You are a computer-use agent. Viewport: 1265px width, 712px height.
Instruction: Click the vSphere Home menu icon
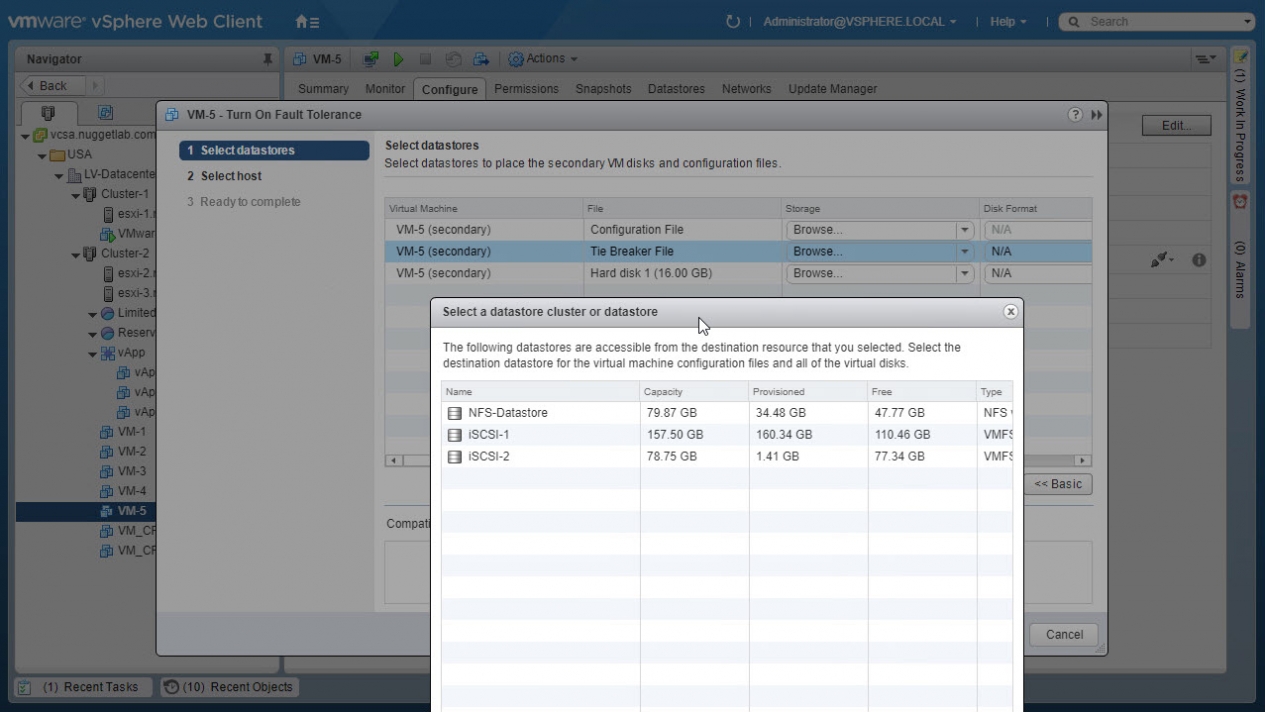(307, 21)
